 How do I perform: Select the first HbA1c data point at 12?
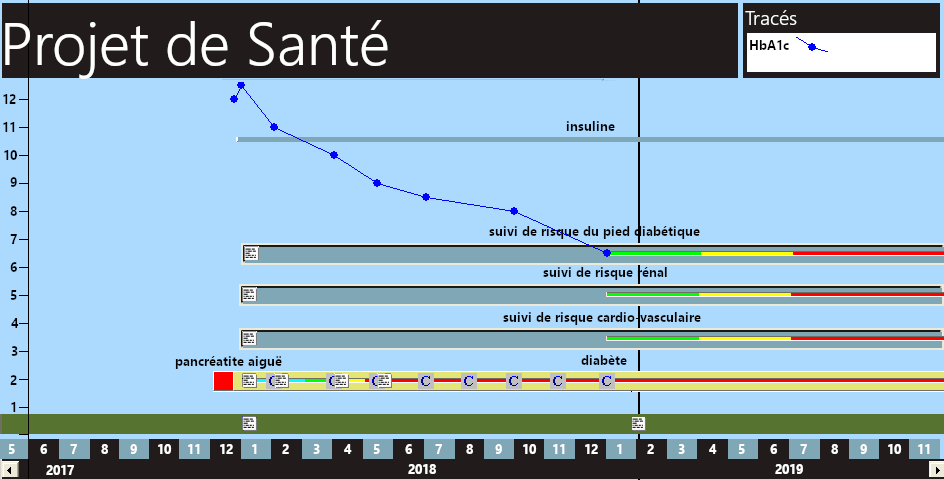[234, 99]
